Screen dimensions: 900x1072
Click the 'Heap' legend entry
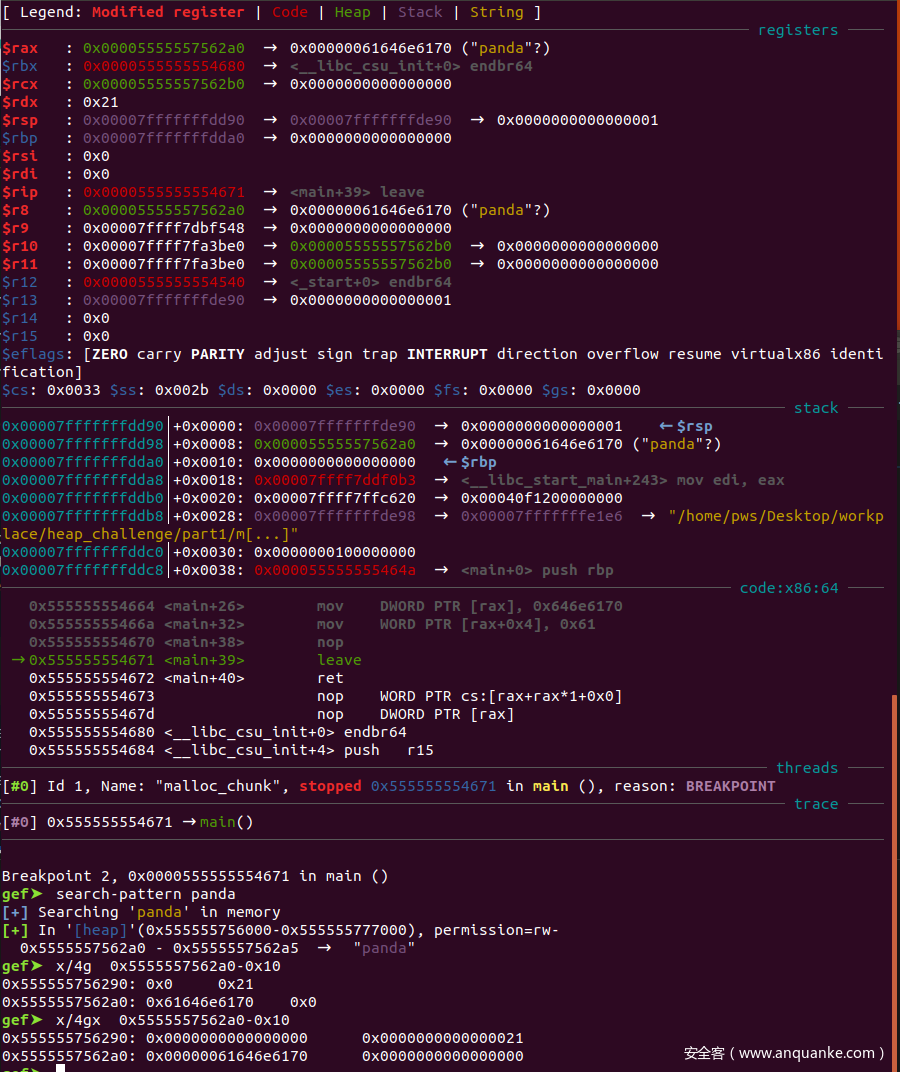click(x=352, y=12)
